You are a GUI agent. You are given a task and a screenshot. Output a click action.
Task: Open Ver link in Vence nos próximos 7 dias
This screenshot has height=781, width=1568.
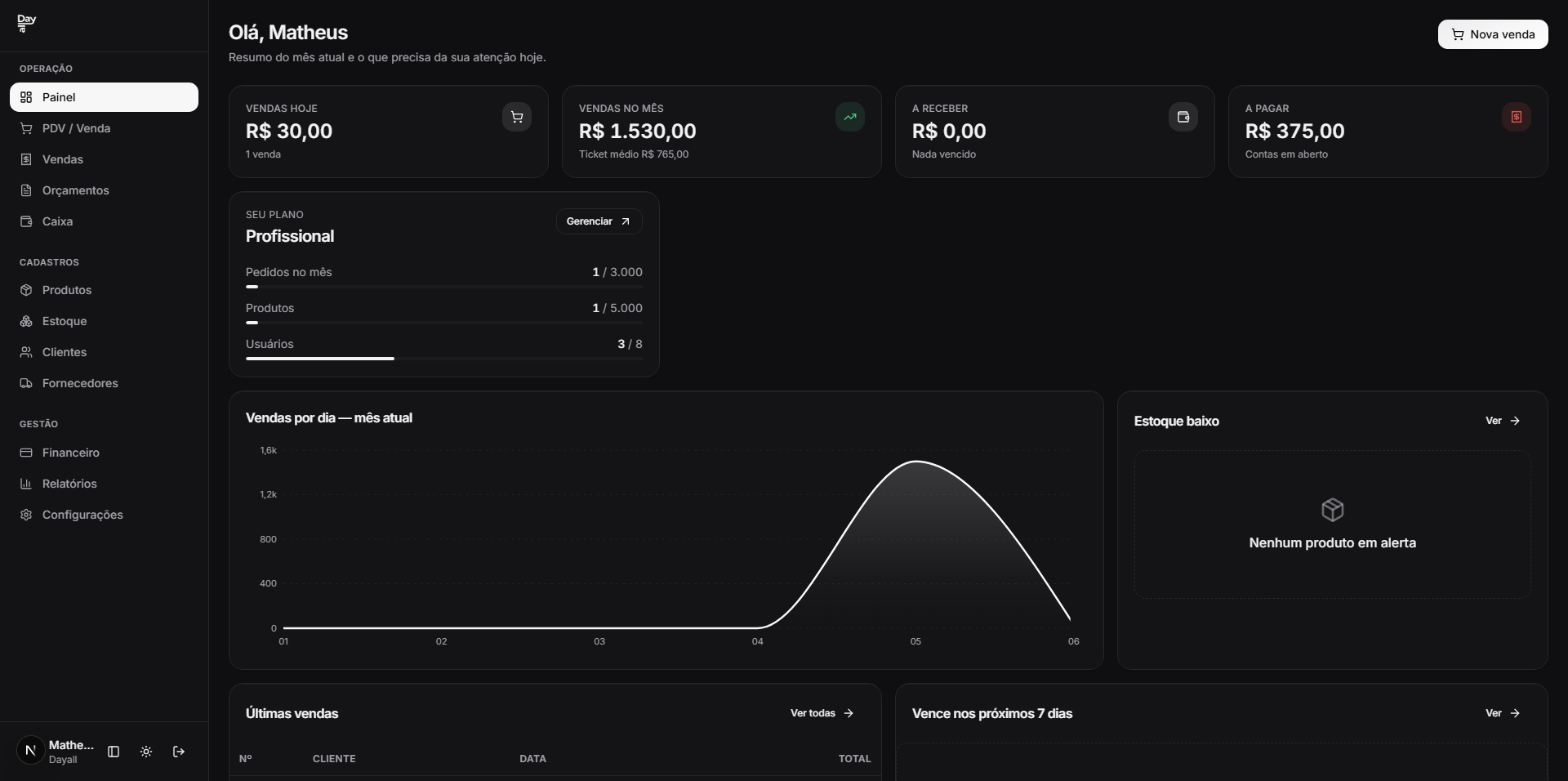click(1503, 713)
